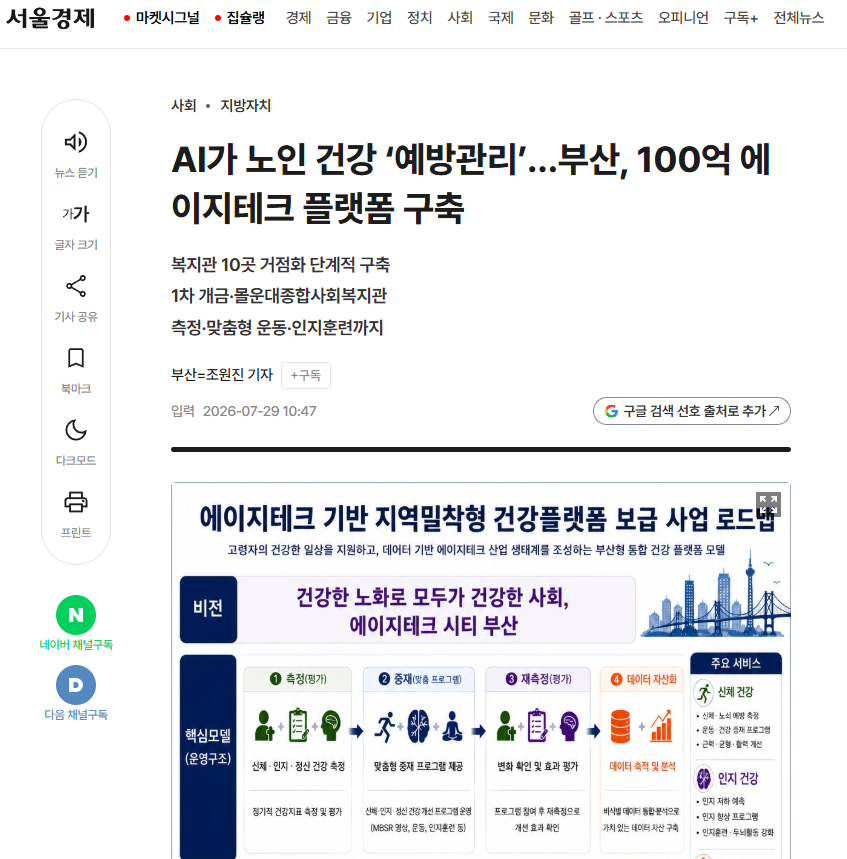Click the 서울경제 logo
847x859 pixels.
tap(51, 18)
